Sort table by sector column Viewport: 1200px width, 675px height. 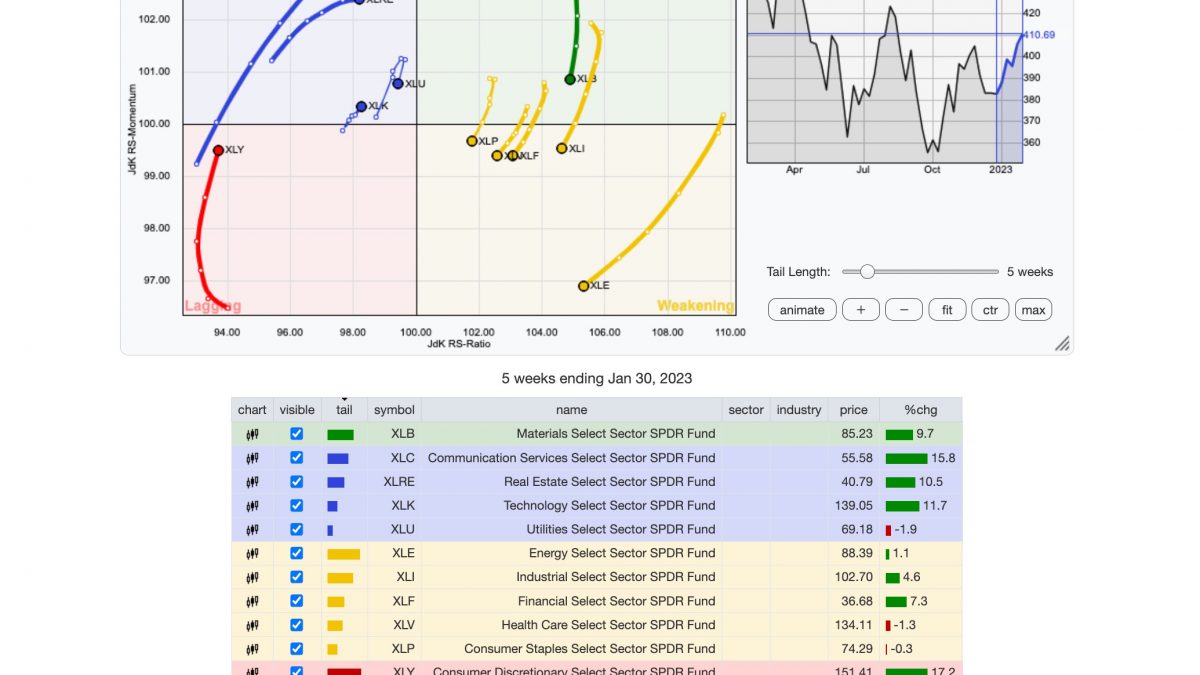[x=746, y=410]
